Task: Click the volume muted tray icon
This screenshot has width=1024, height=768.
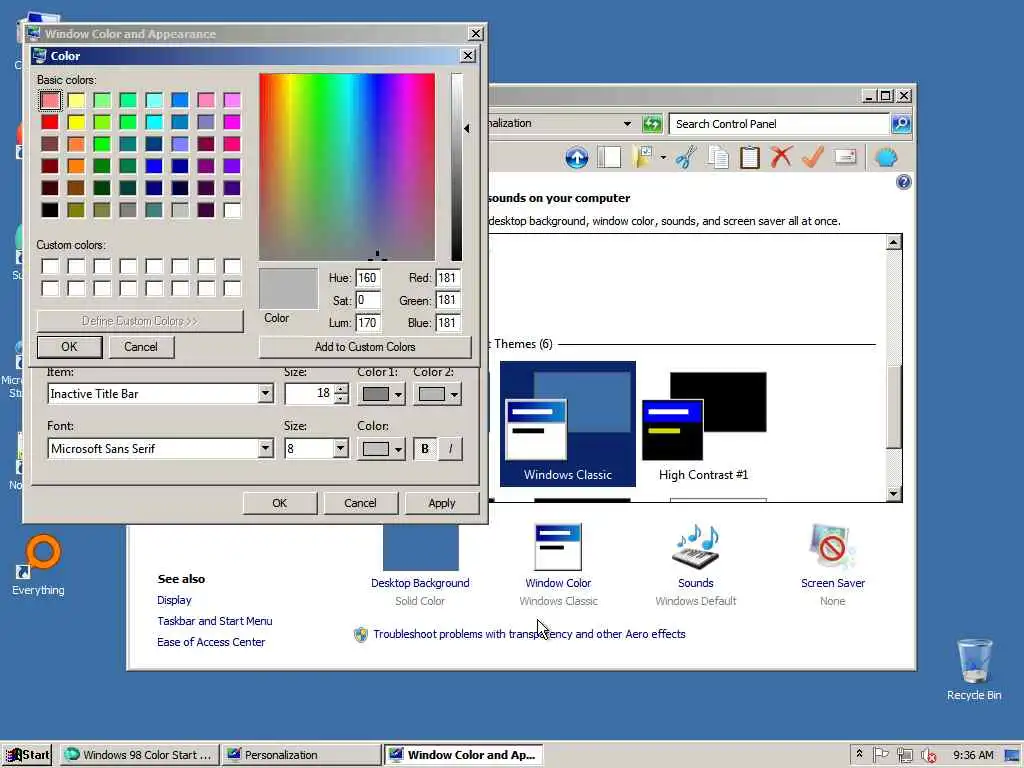Action: coord(928,755)
